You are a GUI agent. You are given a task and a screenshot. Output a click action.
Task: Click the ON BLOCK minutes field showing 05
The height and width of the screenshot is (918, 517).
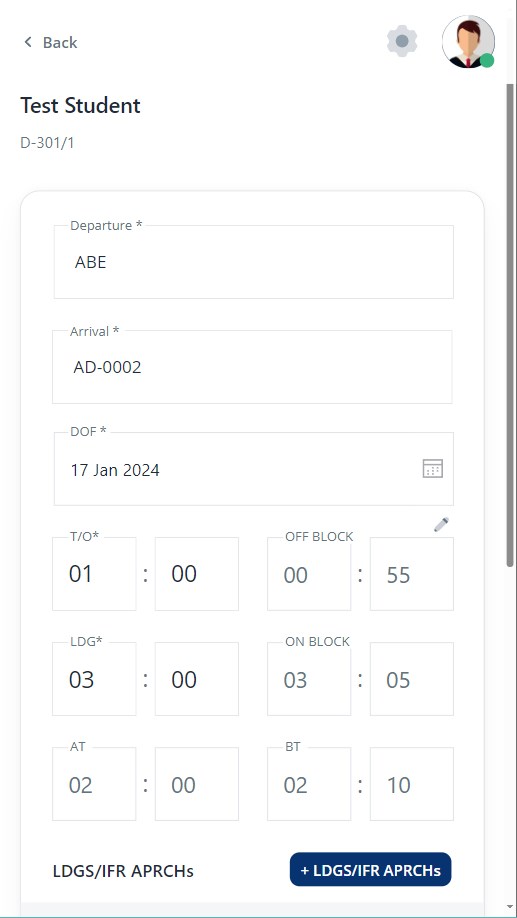coord(412,679)
